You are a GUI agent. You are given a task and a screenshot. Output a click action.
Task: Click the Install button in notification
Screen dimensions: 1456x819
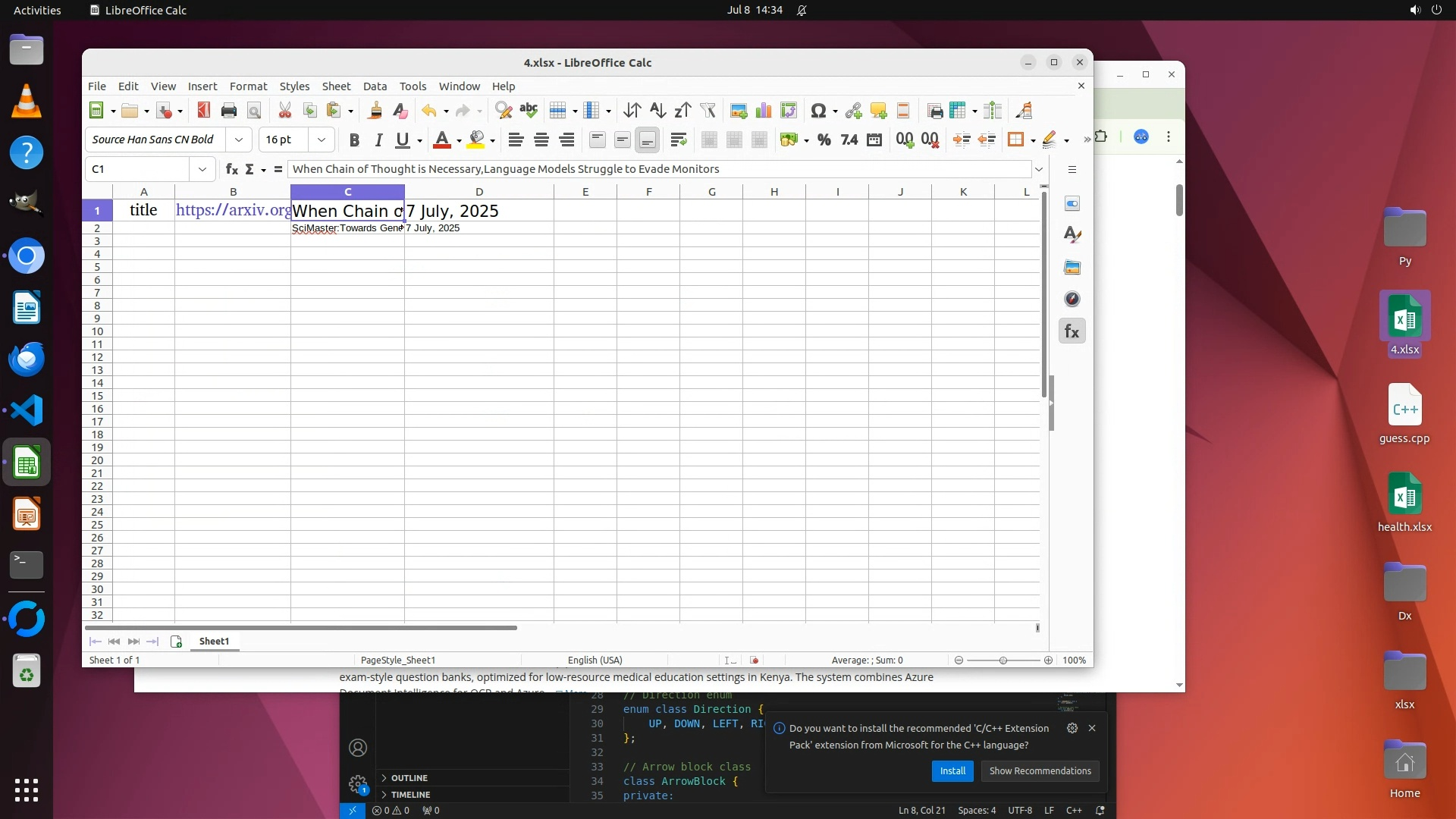(952, 771)
